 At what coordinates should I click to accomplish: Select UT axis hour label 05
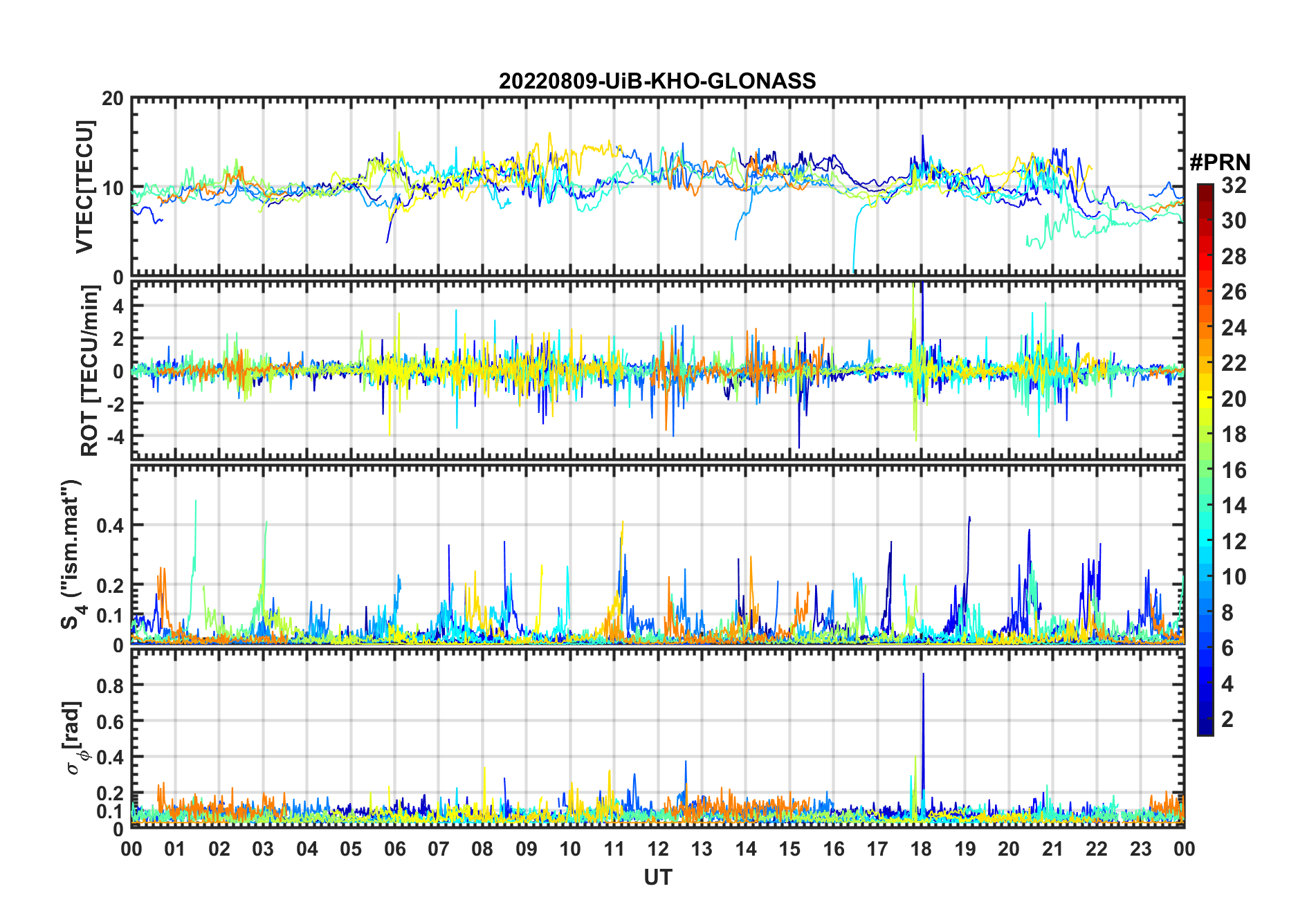click(351, 849)
